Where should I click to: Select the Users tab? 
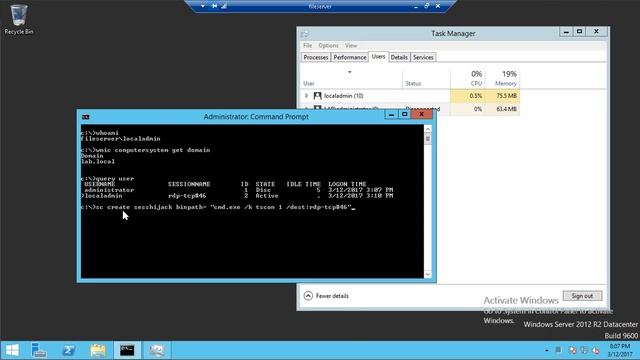[378, 57]
